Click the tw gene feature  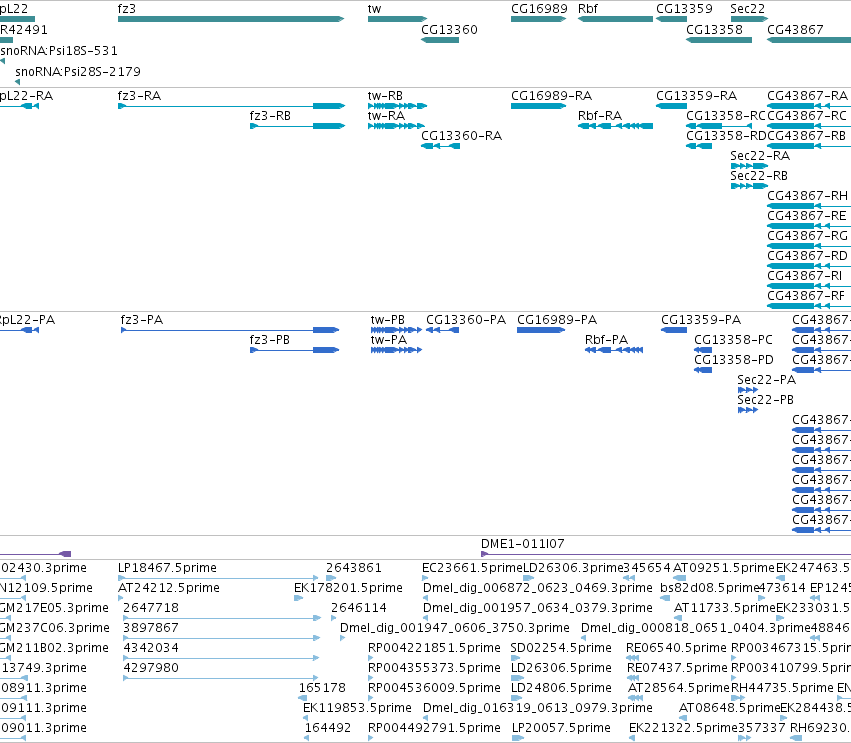tap(397, 19)
